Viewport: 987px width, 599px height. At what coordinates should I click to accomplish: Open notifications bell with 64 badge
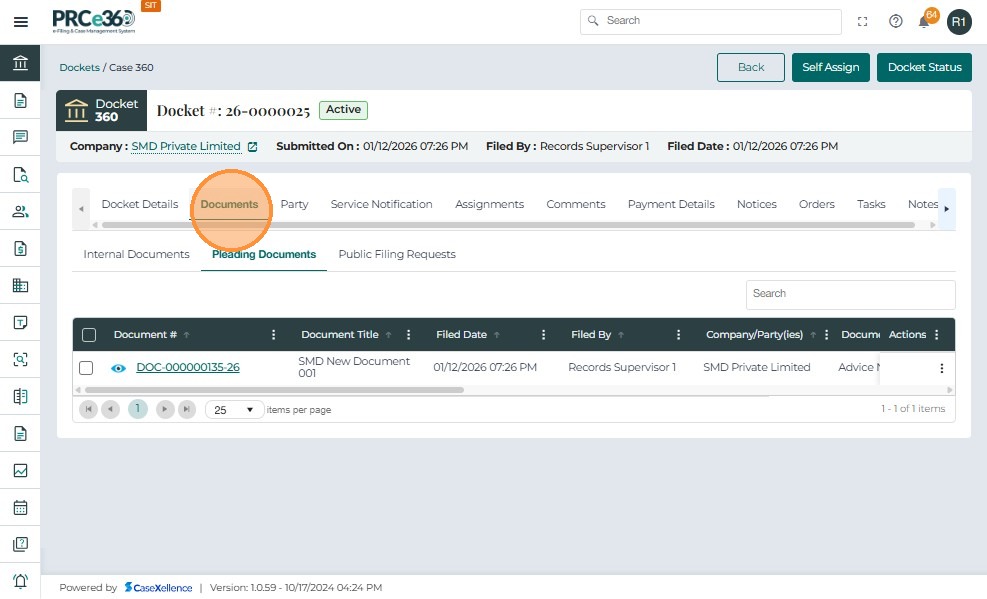[x=925, y=20]
